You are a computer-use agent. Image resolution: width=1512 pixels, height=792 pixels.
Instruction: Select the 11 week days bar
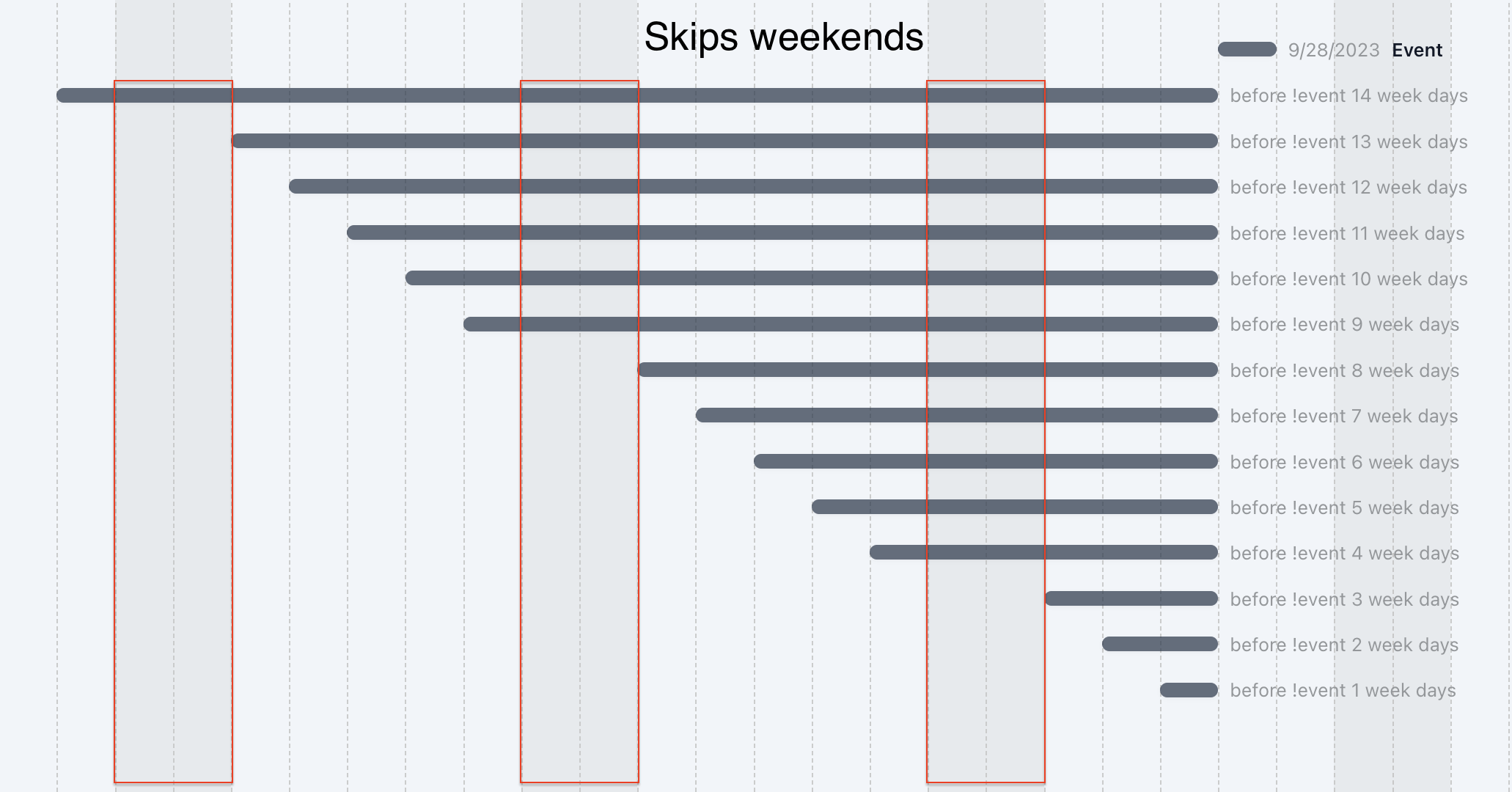(x=782, y=232)
